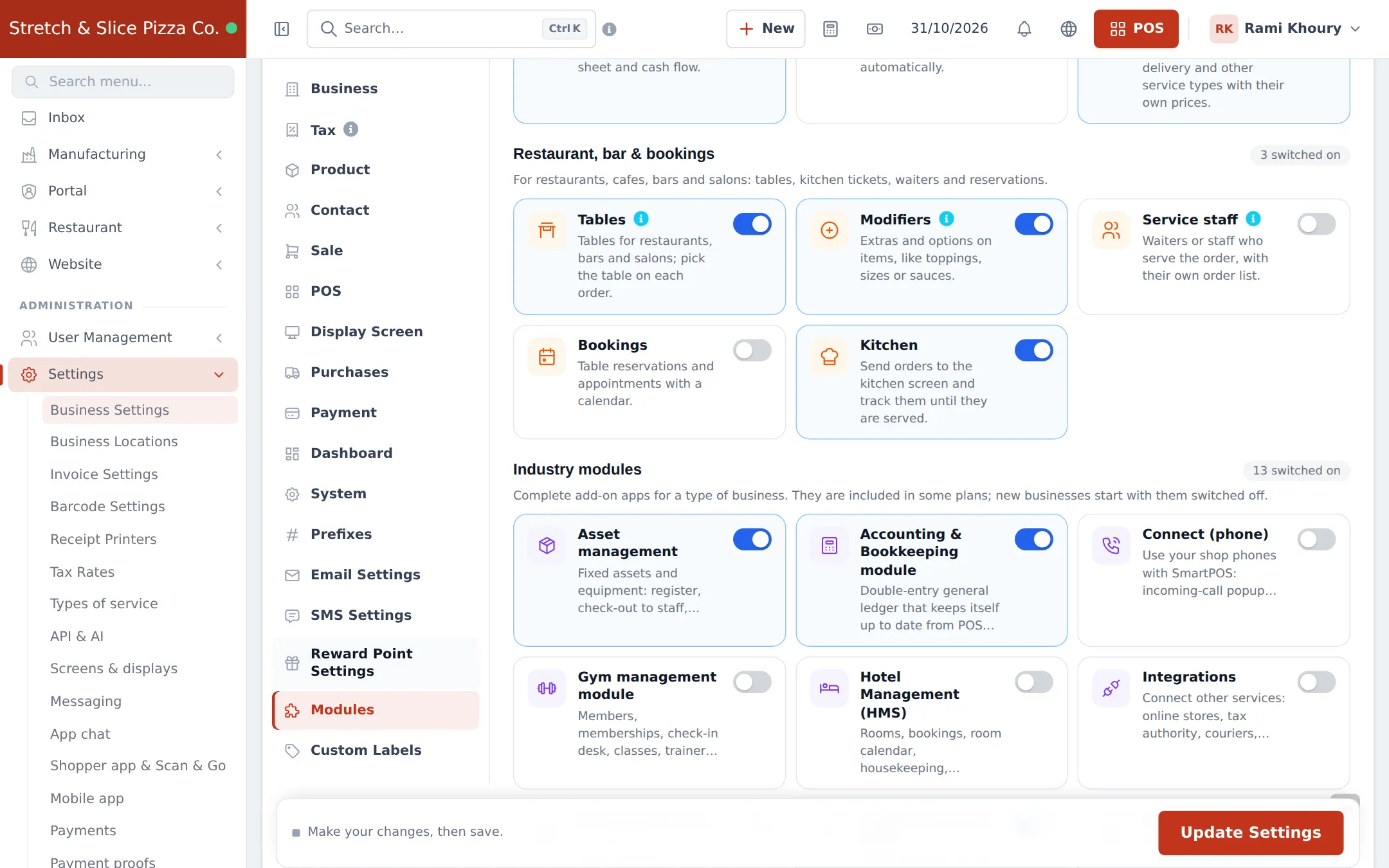Click the Hotel Management bed icon
The height and width of the screenshot is (868, 1389).
(830, 688)
